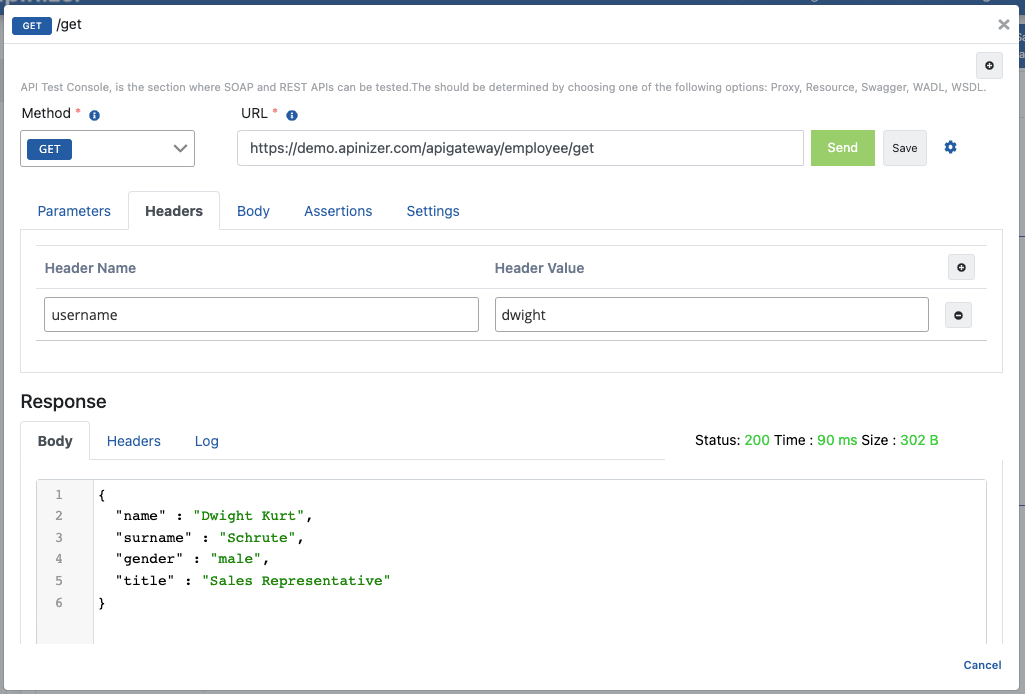Click the URL input field
The image size is (1025, 694).
(520, 148)
